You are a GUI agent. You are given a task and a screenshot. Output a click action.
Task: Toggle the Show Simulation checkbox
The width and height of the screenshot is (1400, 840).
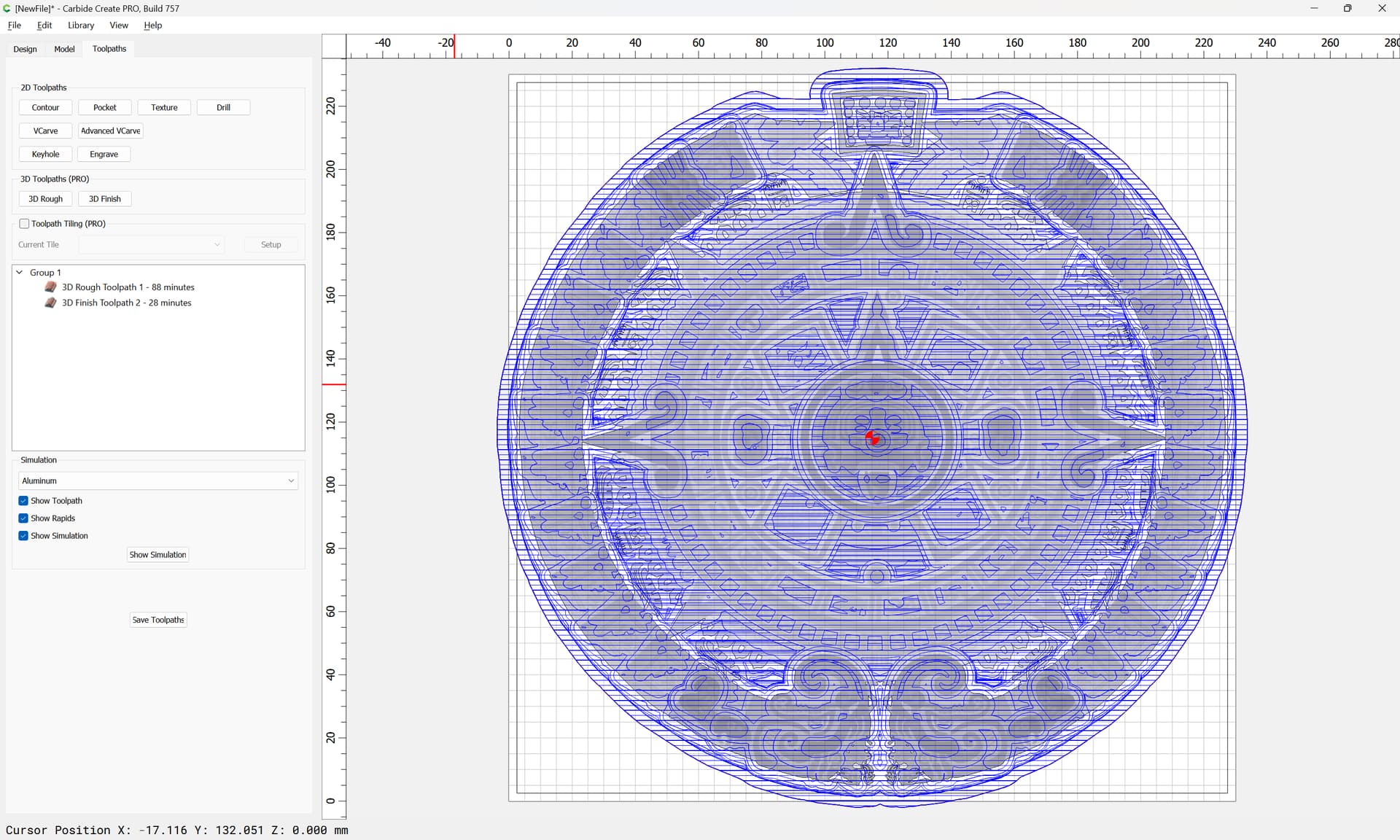(23, 536)
